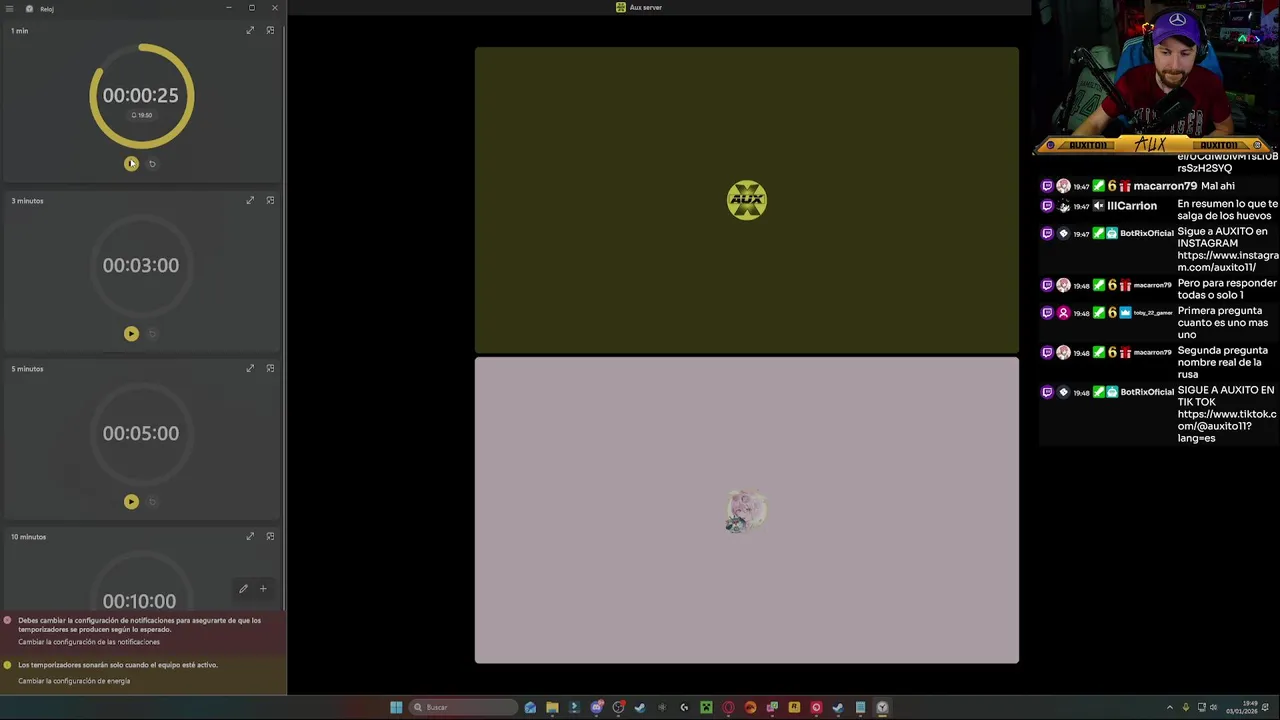Click the '5 minutos' timer title
1280x720 pixels.
point(27,369)
